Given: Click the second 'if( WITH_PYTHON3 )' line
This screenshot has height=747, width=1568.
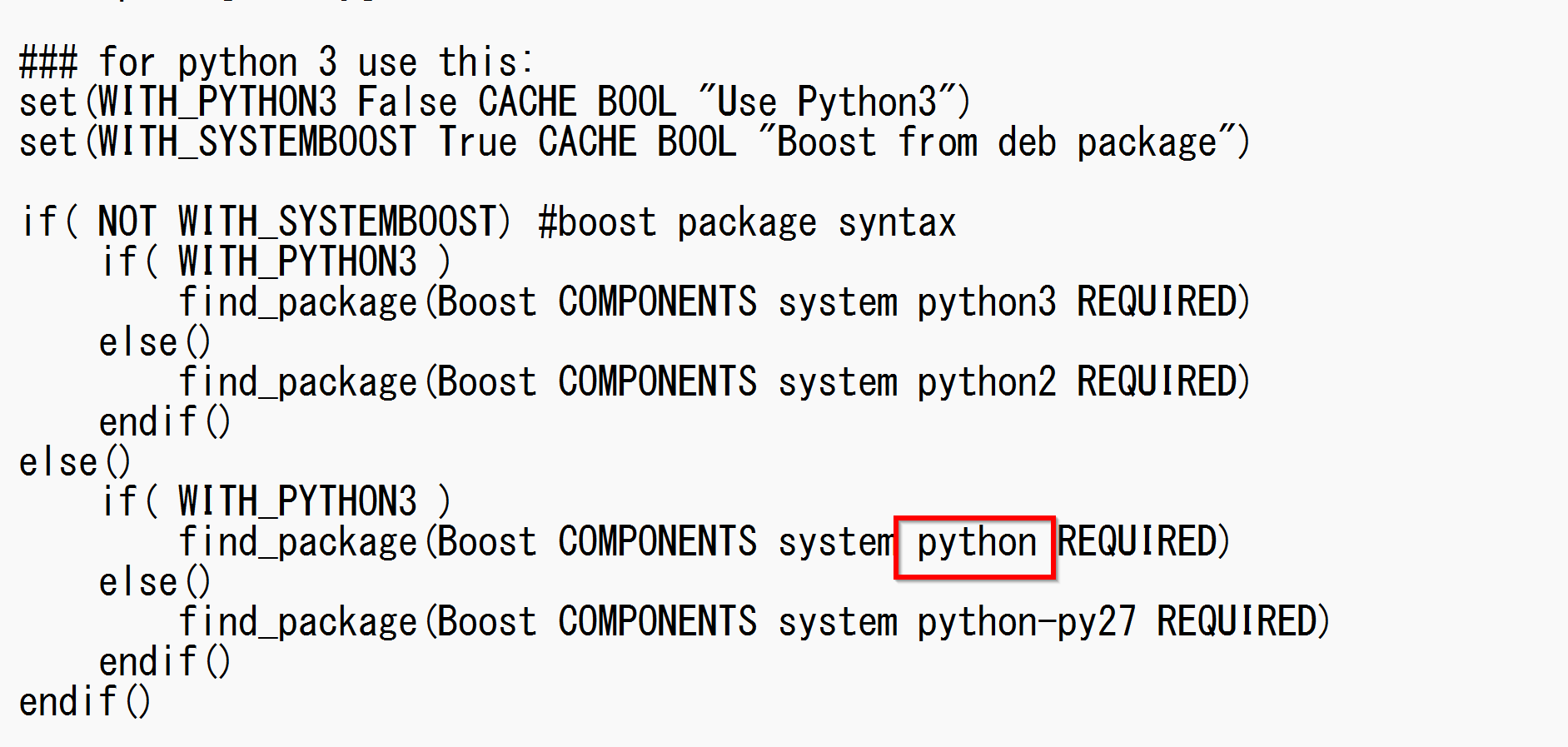Looking at the screenshot, I should click(275, 502).
